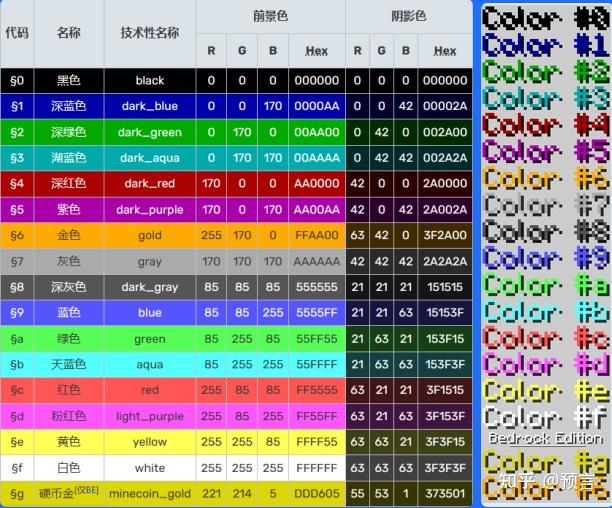
Task: Click the §c code cell
Action: tap(17, 390)
